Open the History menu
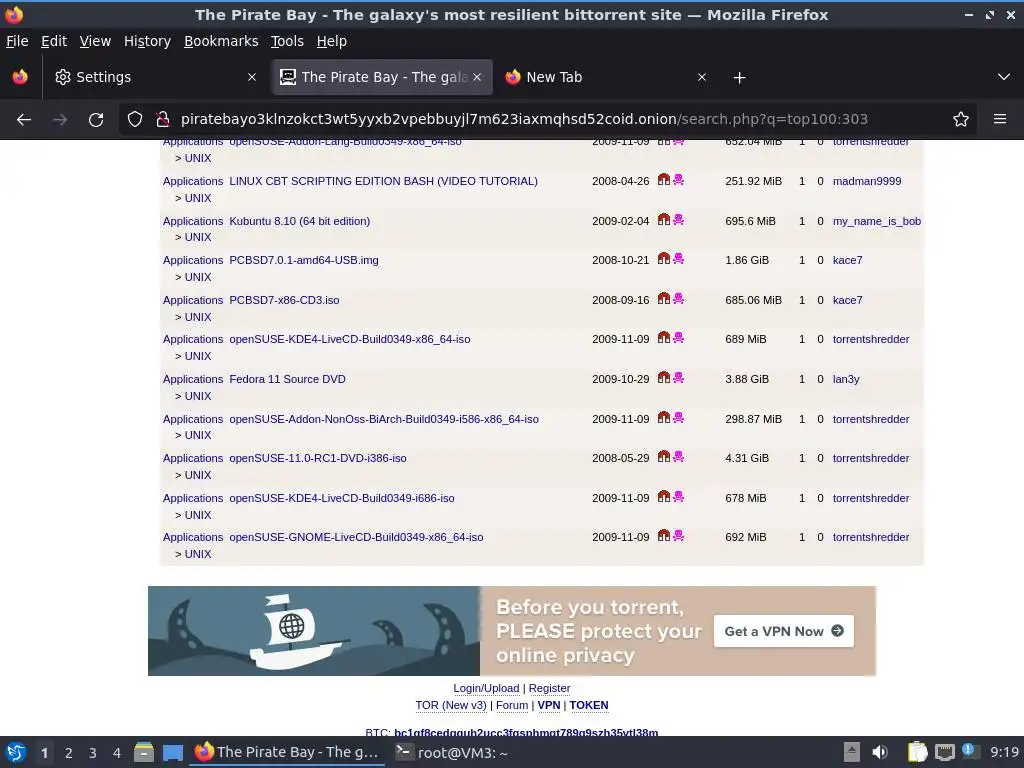This screenshot has height=768, width=1024. (148, 41)
